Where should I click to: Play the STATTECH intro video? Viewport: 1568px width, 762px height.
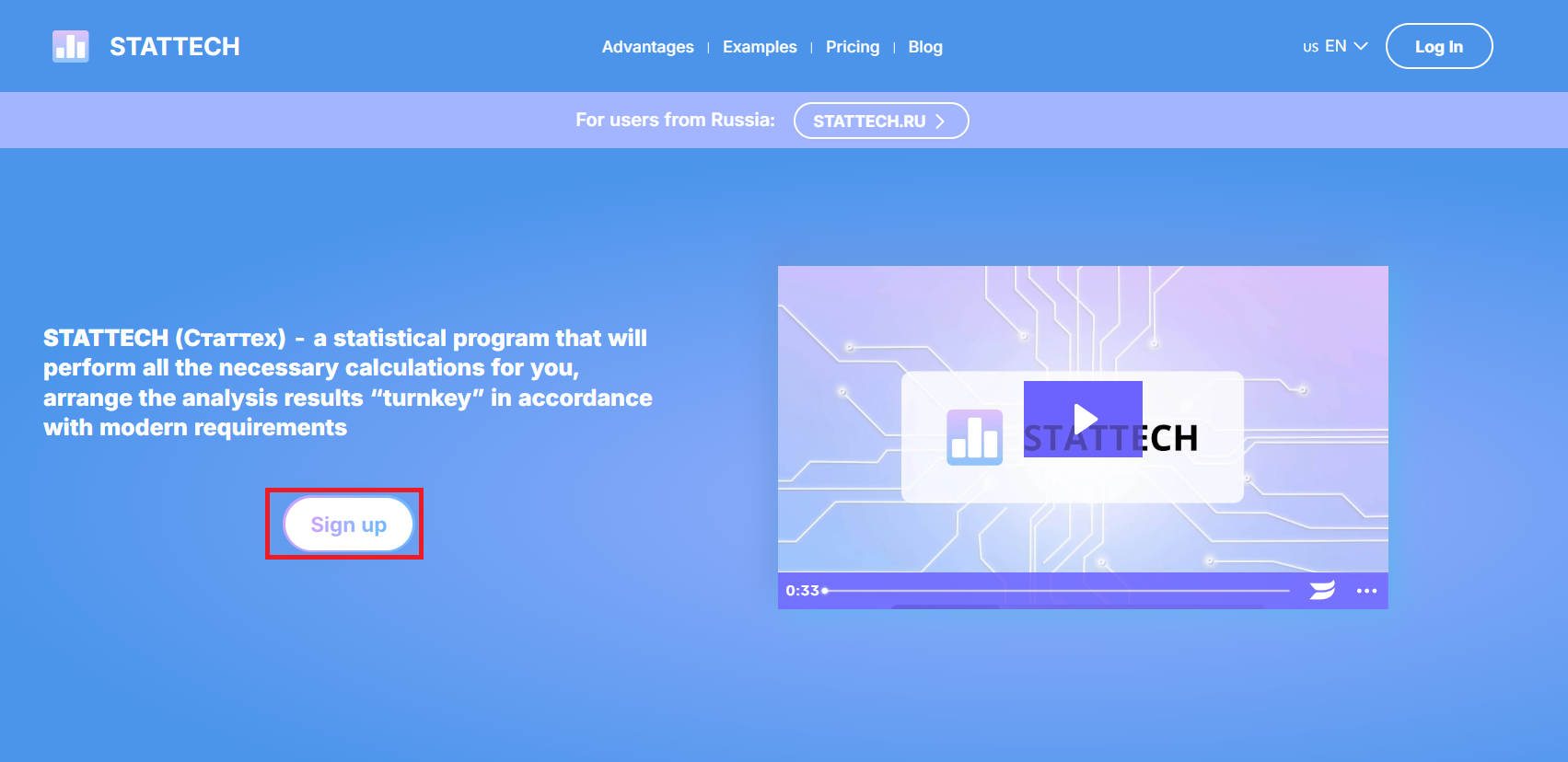coord(1083,419)
